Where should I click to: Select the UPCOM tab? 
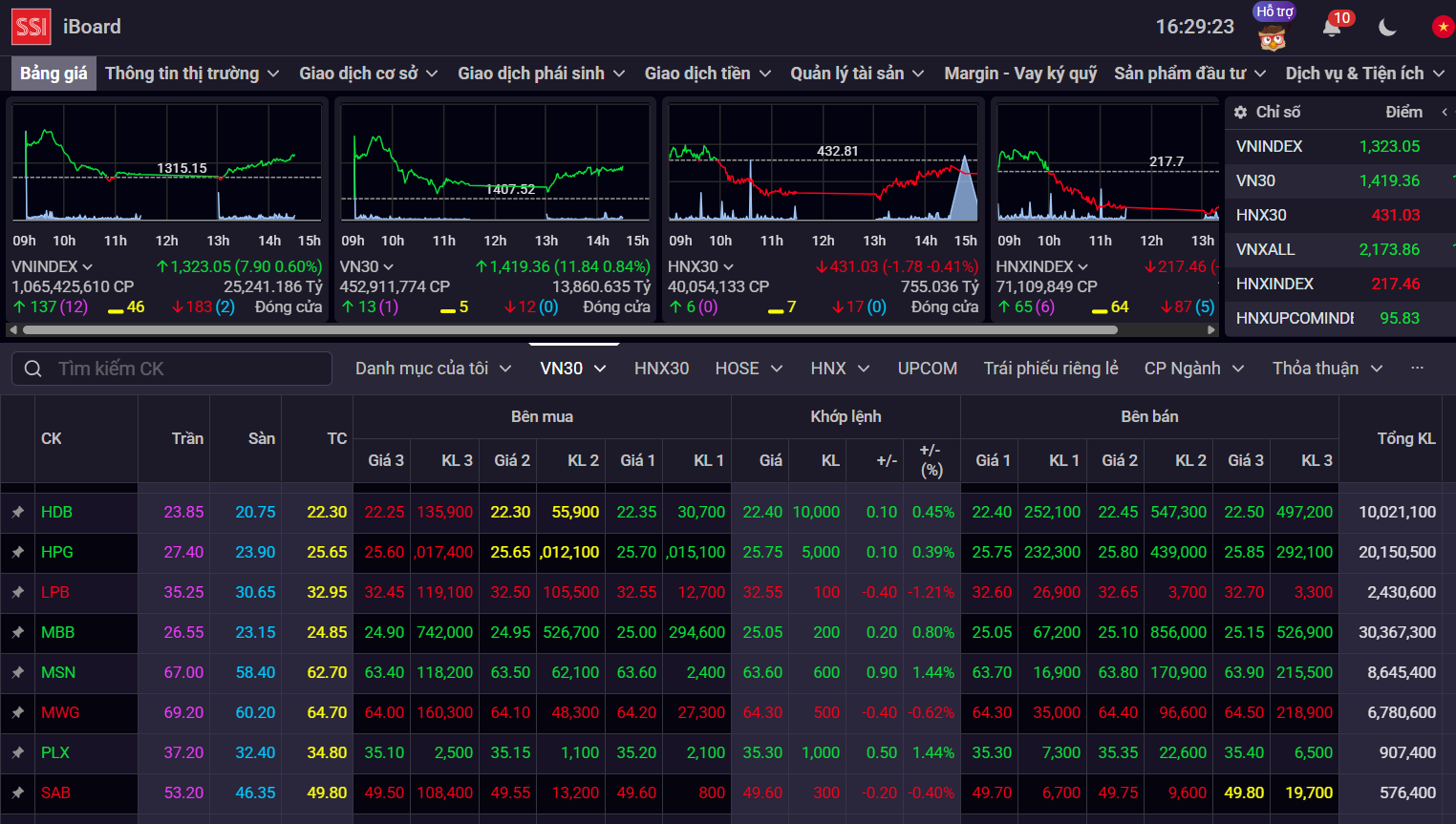[927, 369]
